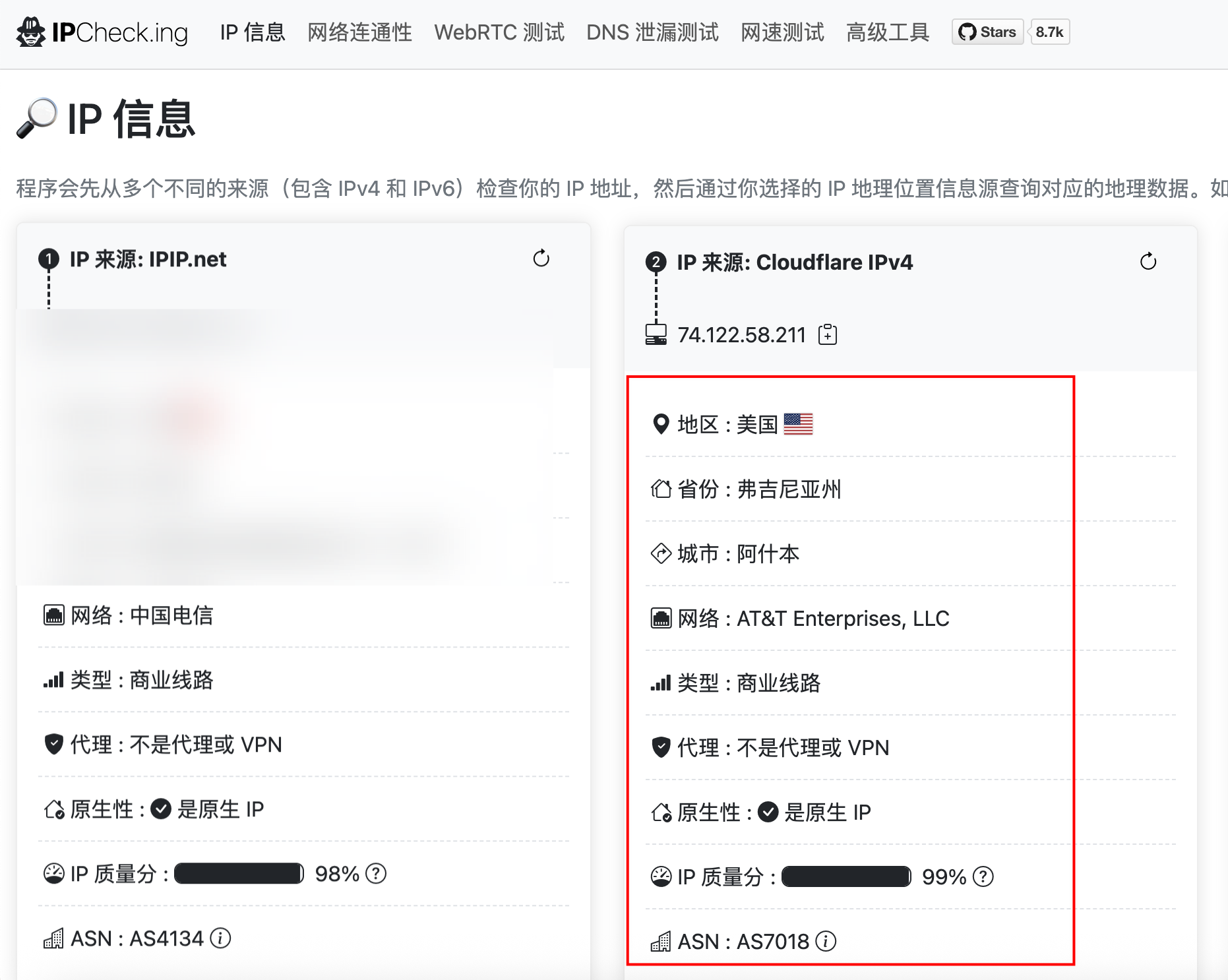This screenshot has width=1228, height=980.
Task: Start the 网速测试 section
Action: [x=782, y=32]
